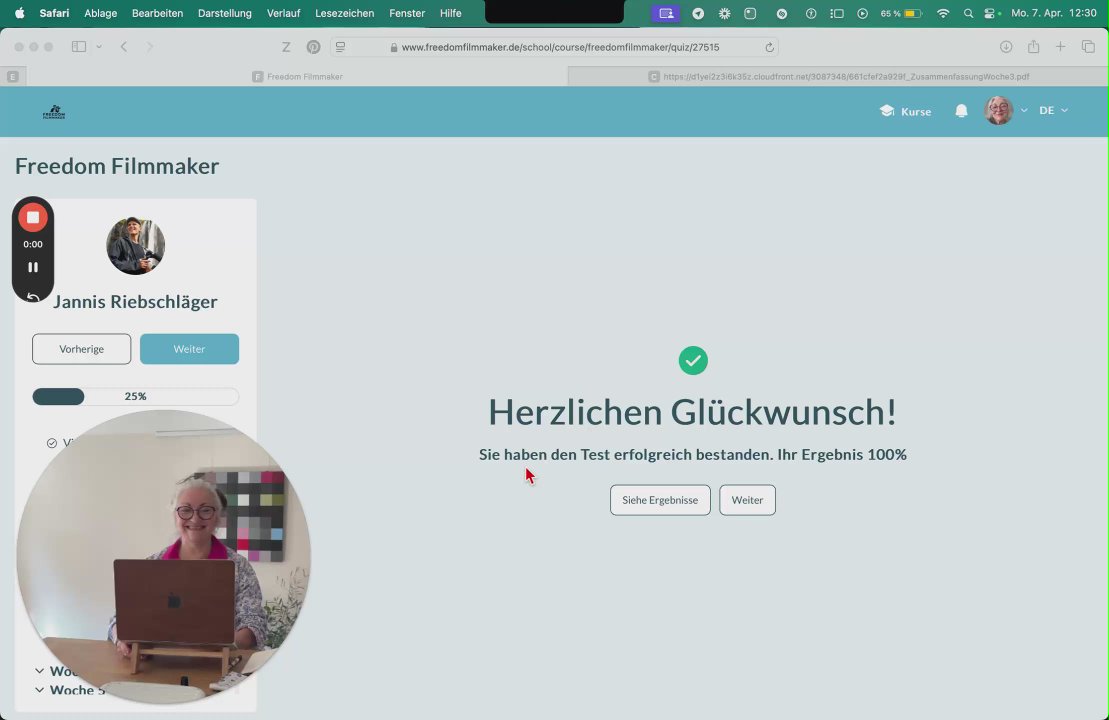Click the Siehe Ergebnisse button
The height and width of the screenshot is (720, 1109).
pyautogui.click(x=660, y=500)
